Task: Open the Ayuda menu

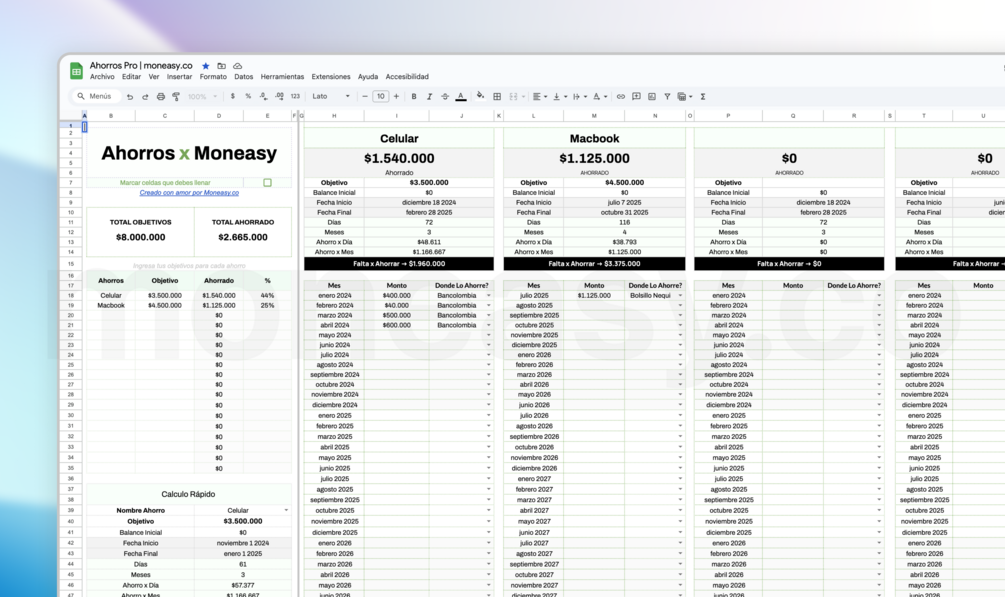Action: (x=368, y=77)
